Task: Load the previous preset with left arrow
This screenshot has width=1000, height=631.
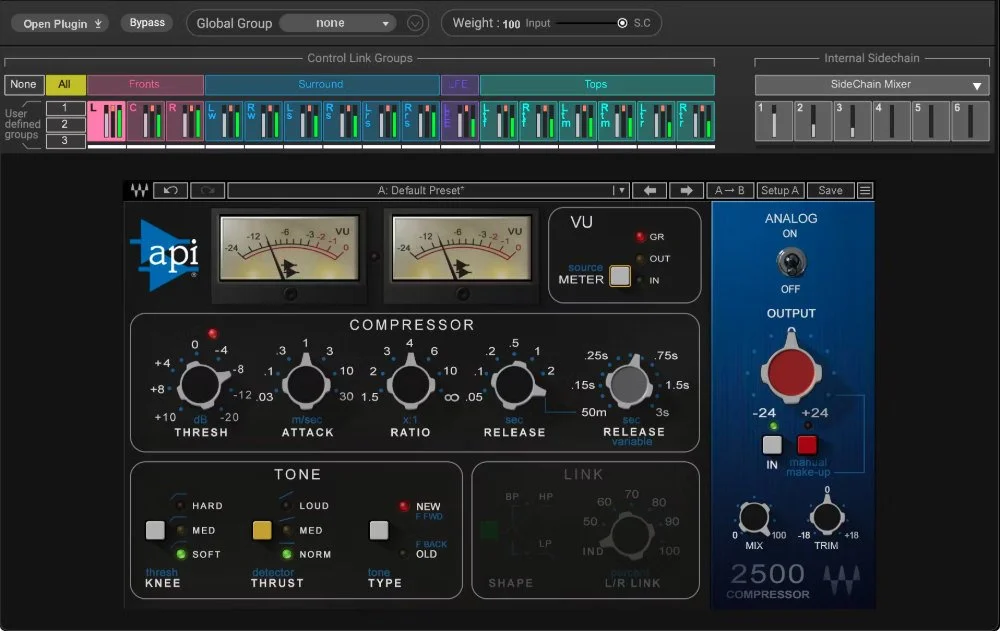Action: (650, 190)
